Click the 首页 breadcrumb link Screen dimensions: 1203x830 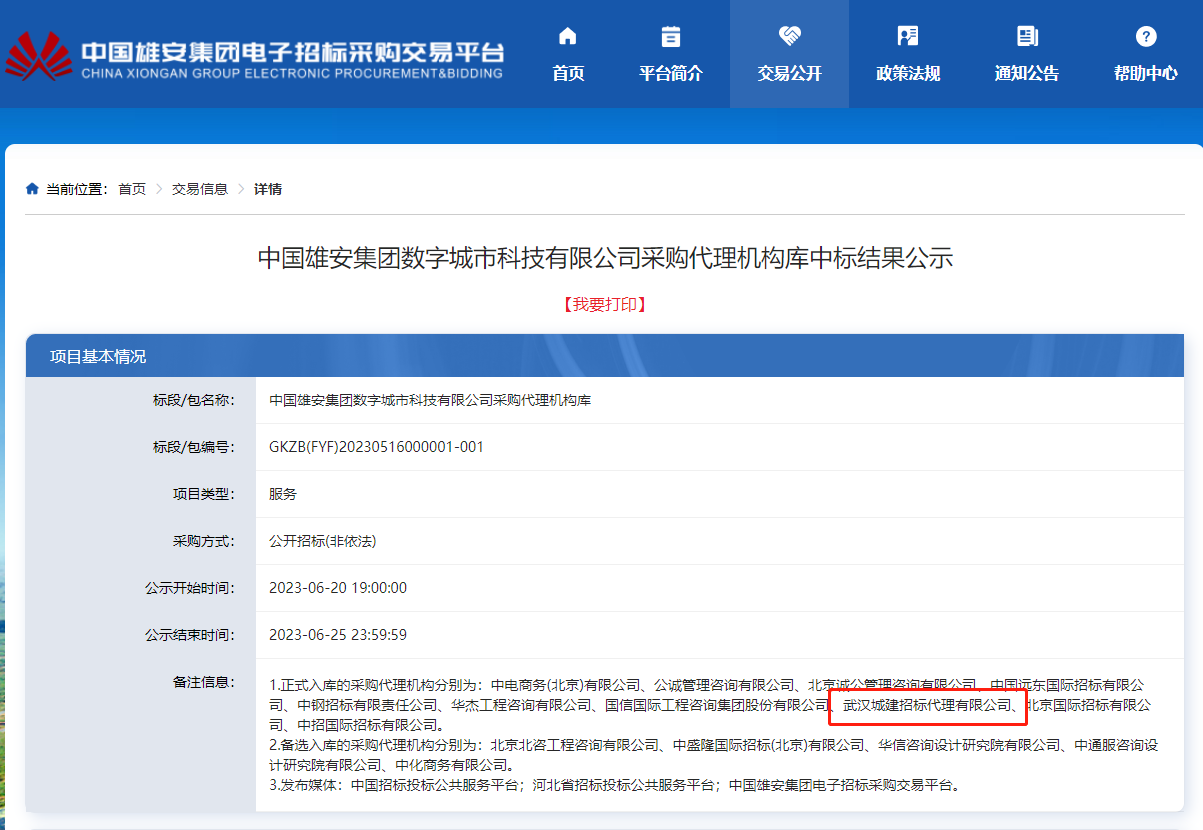[x=132, y=189]
